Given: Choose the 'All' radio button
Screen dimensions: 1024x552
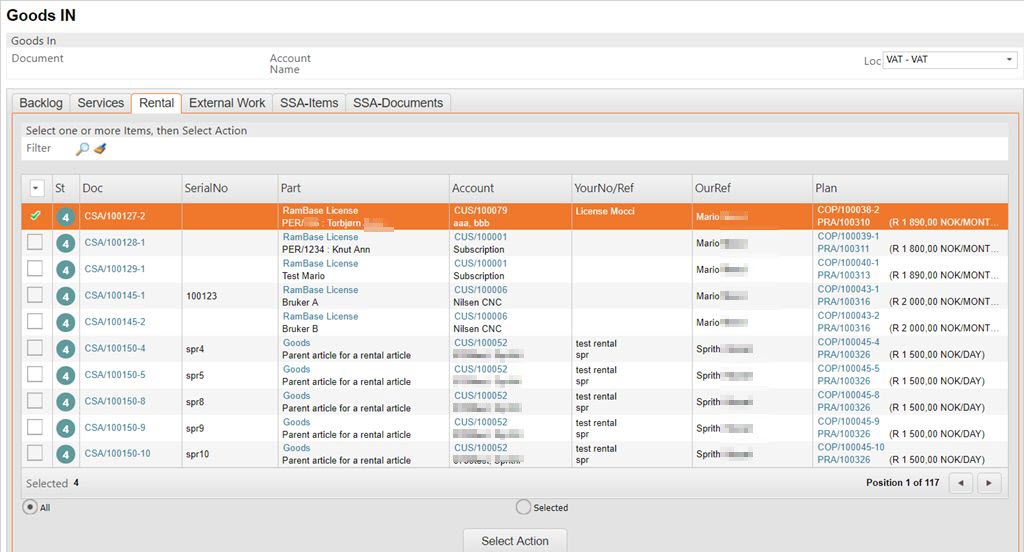Looking at the screenshot, I should tap(30, 507).
